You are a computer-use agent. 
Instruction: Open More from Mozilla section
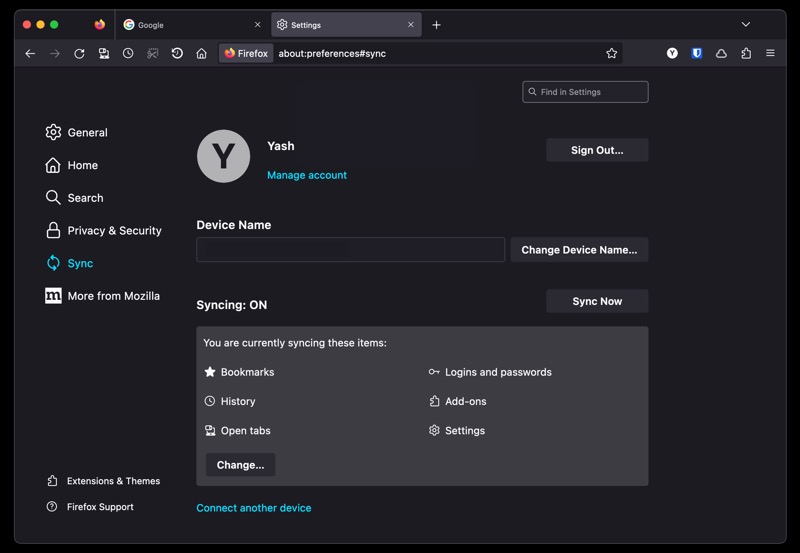coord(103,296)
